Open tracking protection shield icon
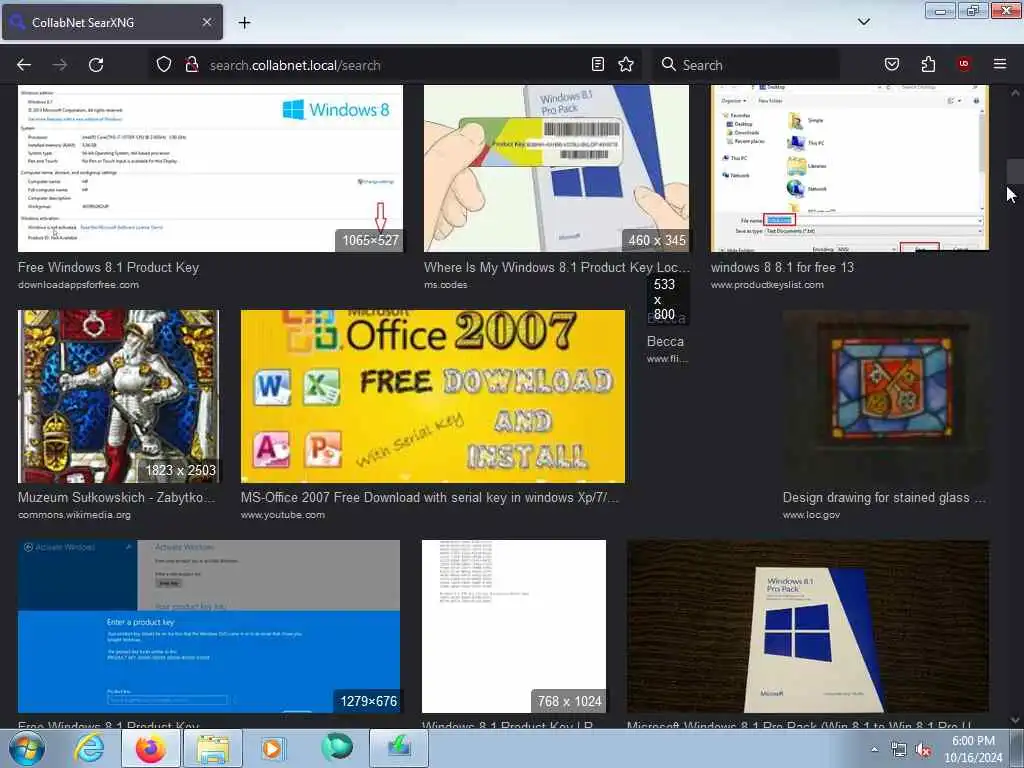 (x=164, y=65)
